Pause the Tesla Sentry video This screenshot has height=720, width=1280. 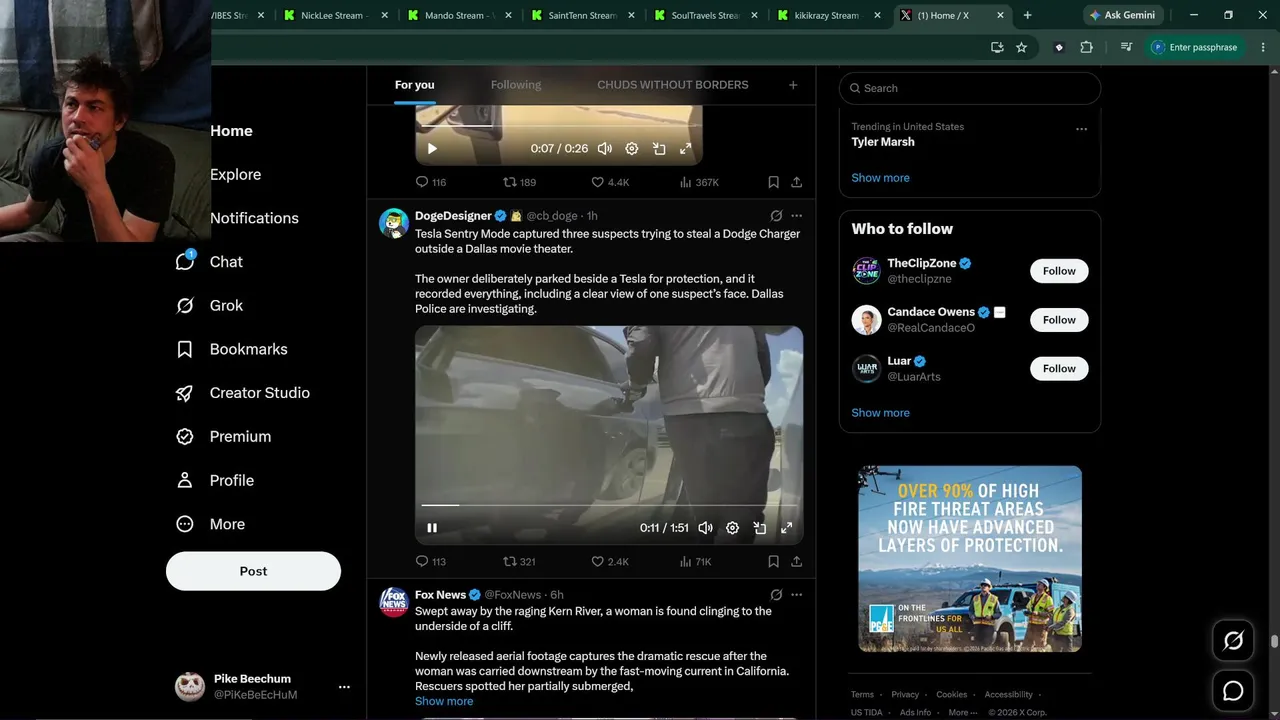click(x=432, y=528)
